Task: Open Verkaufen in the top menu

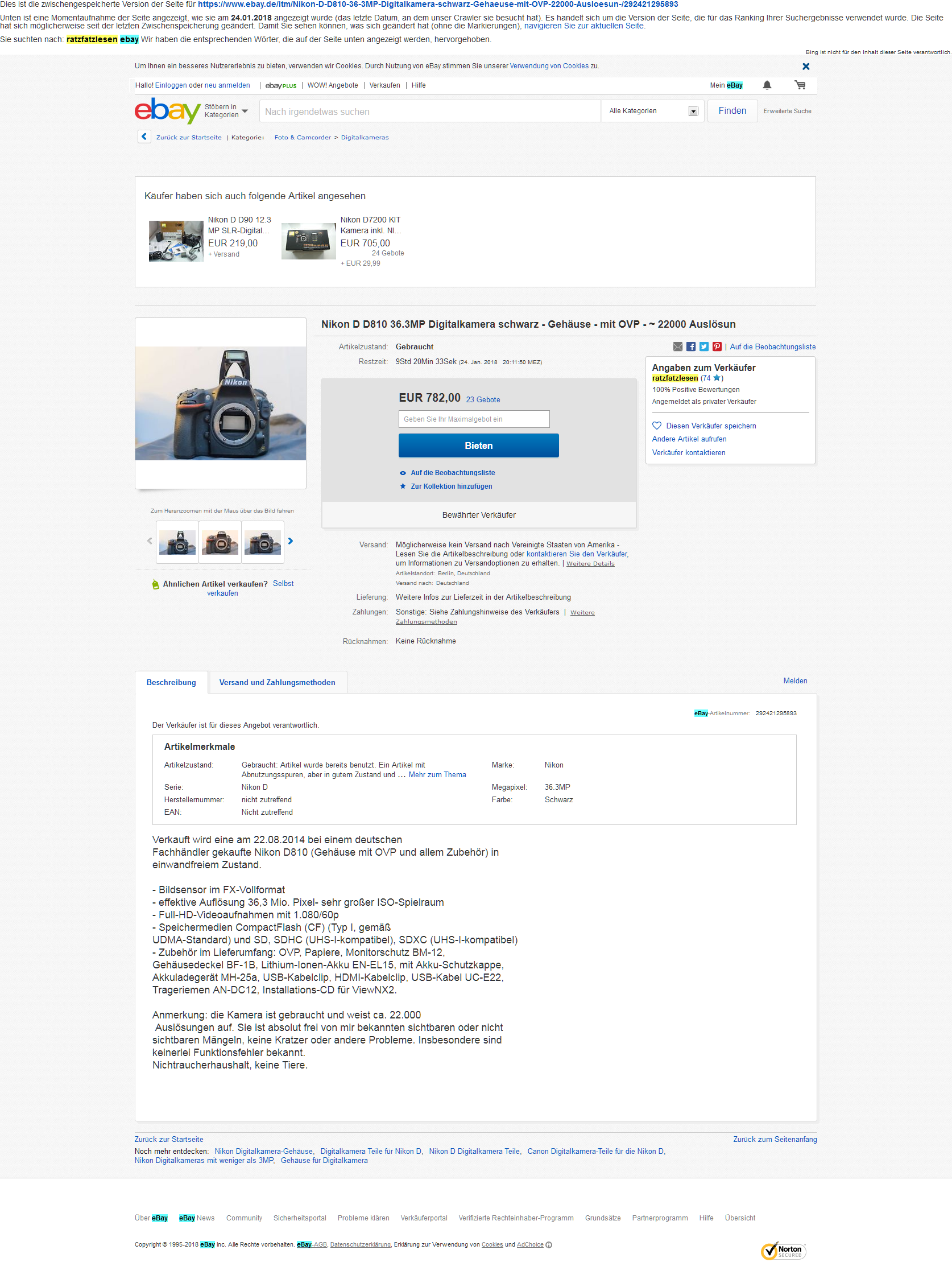Action: coord(384,85)
